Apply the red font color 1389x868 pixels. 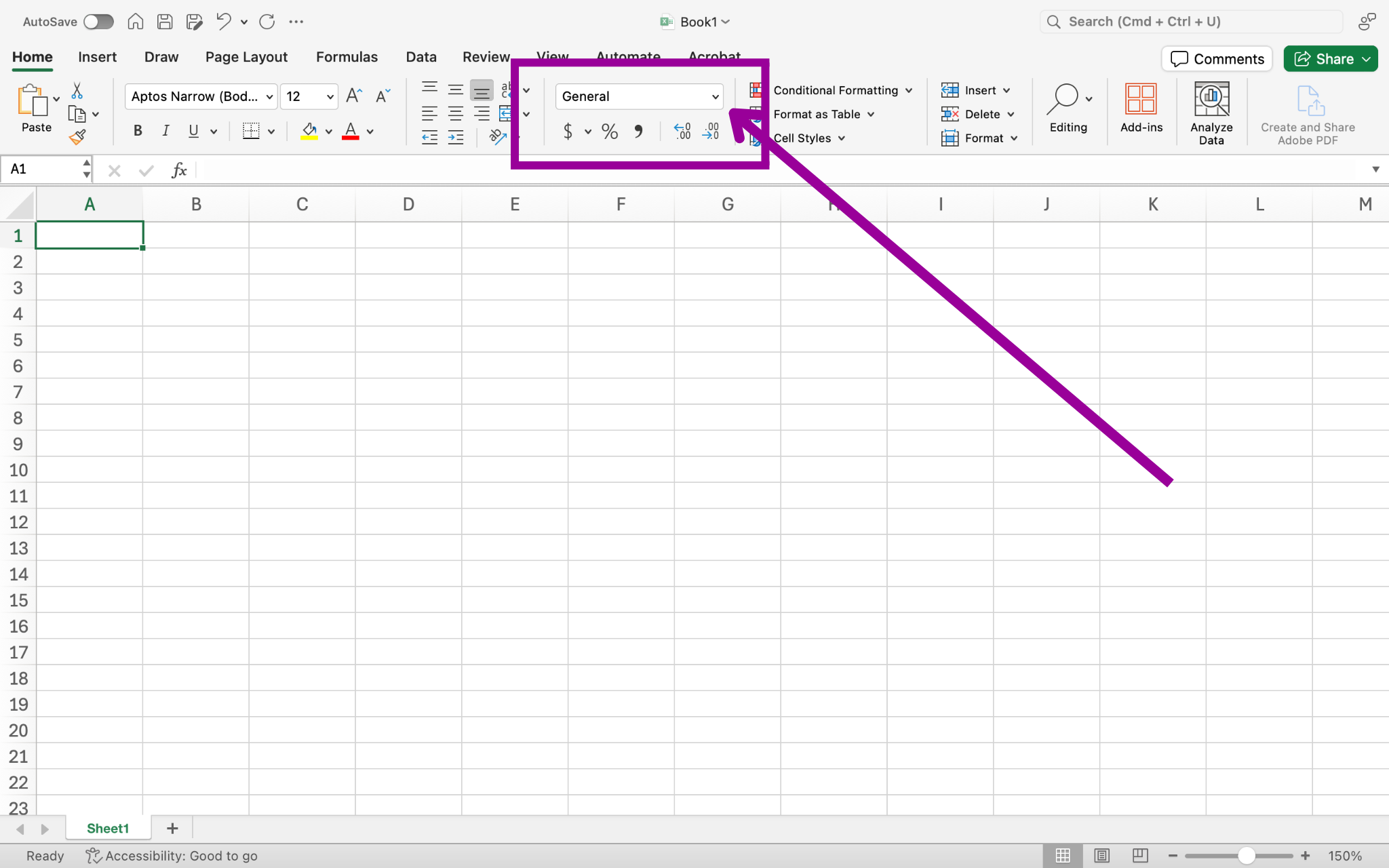coord(351,132)
